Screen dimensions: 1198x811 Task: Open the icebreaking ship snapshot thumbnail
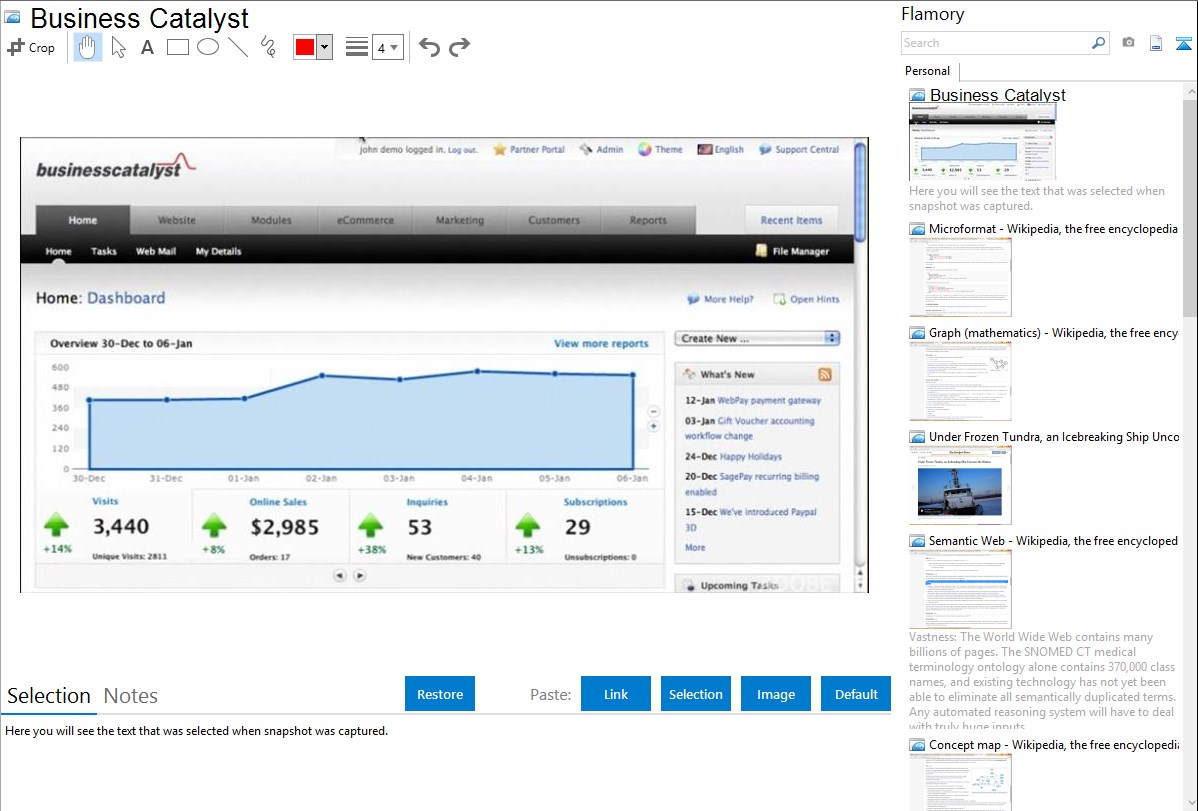point(960,485)
